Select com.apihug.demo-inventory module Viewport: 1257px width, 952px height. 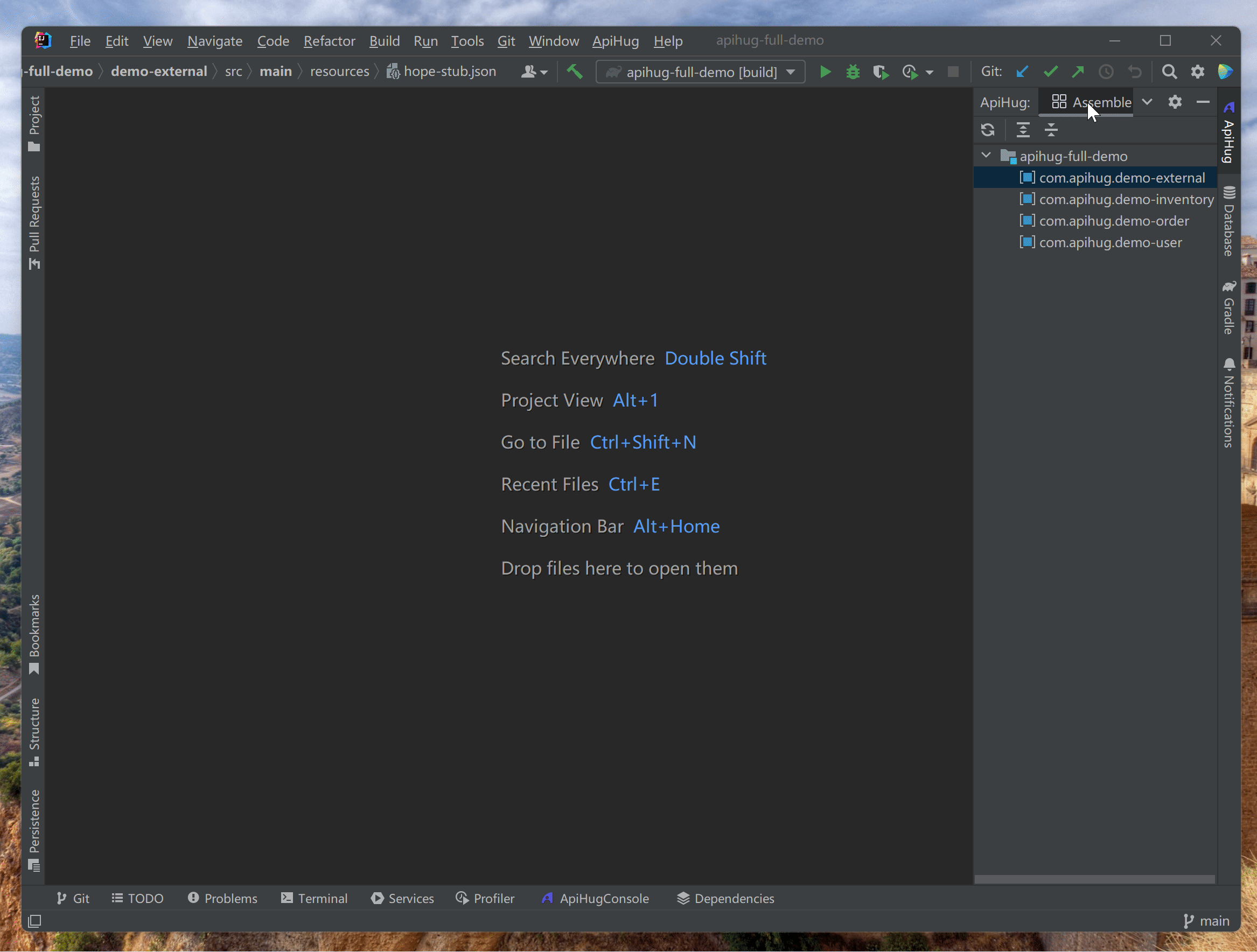[1116, 199]
